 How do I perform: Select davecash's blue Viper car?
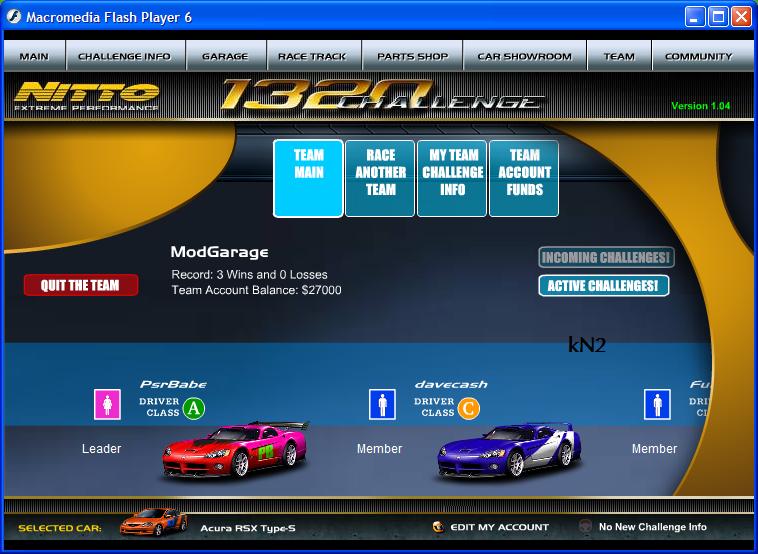(510, 452)
